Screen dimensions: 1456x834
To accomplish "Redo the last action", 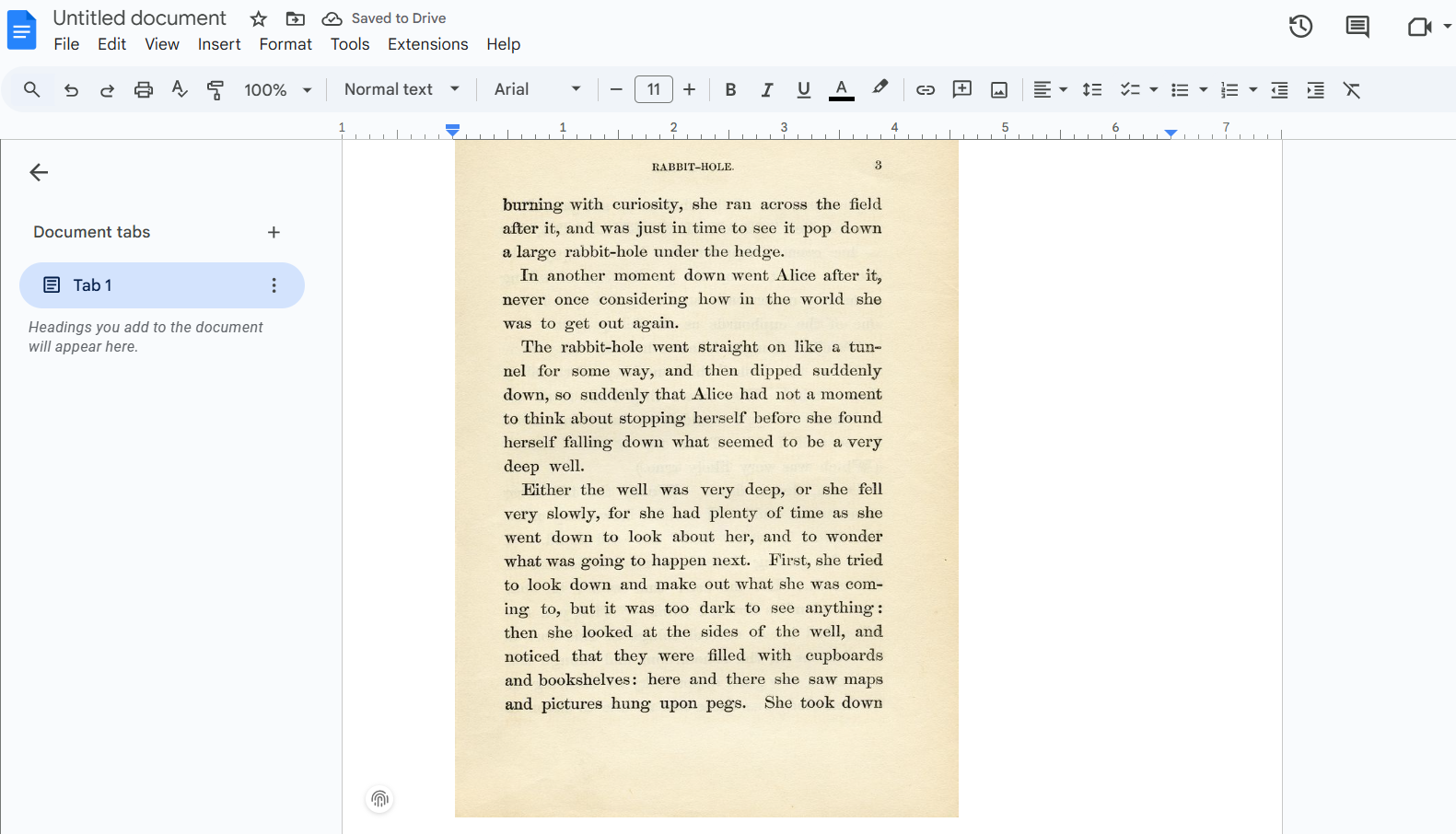I will pos(107,89).
